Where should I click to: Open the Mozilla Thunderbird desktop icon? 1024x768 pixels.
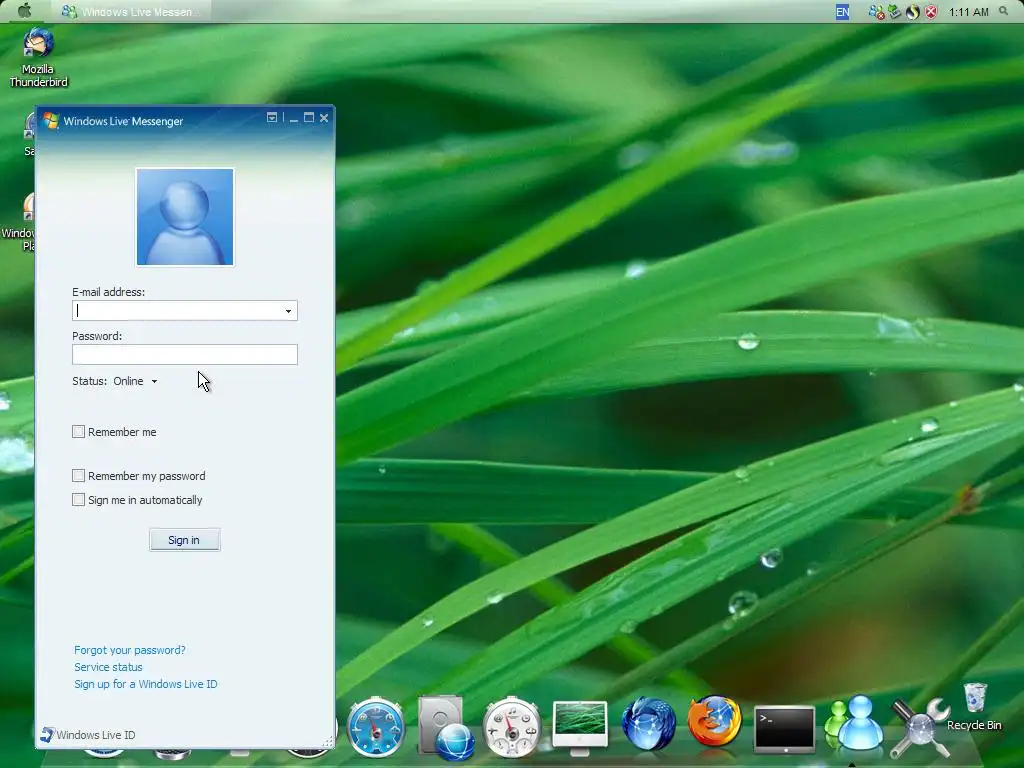click(38, 59)
